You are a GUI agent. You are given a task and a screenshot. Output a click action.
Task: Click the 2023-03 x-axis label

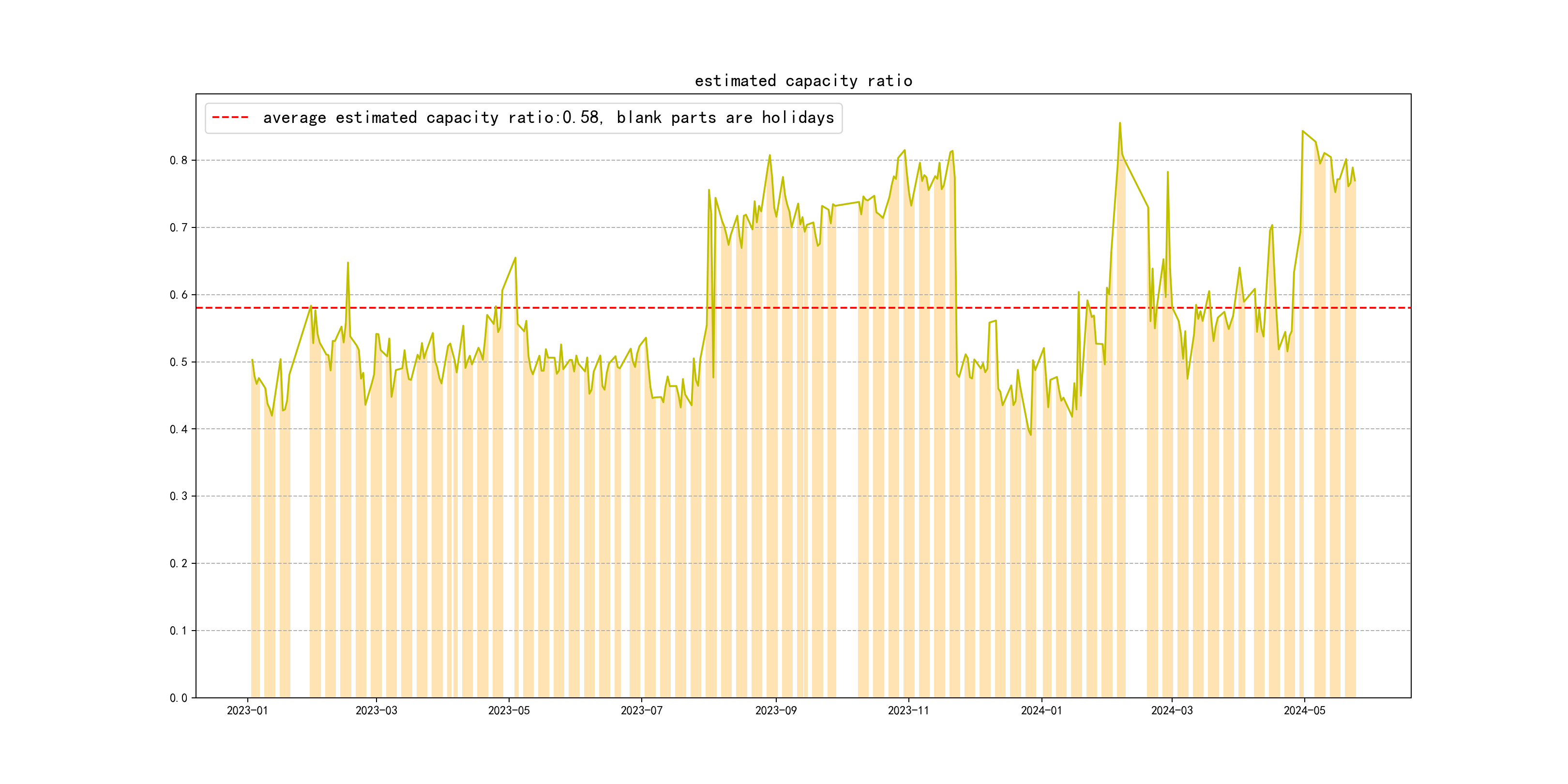pos(376,710)
